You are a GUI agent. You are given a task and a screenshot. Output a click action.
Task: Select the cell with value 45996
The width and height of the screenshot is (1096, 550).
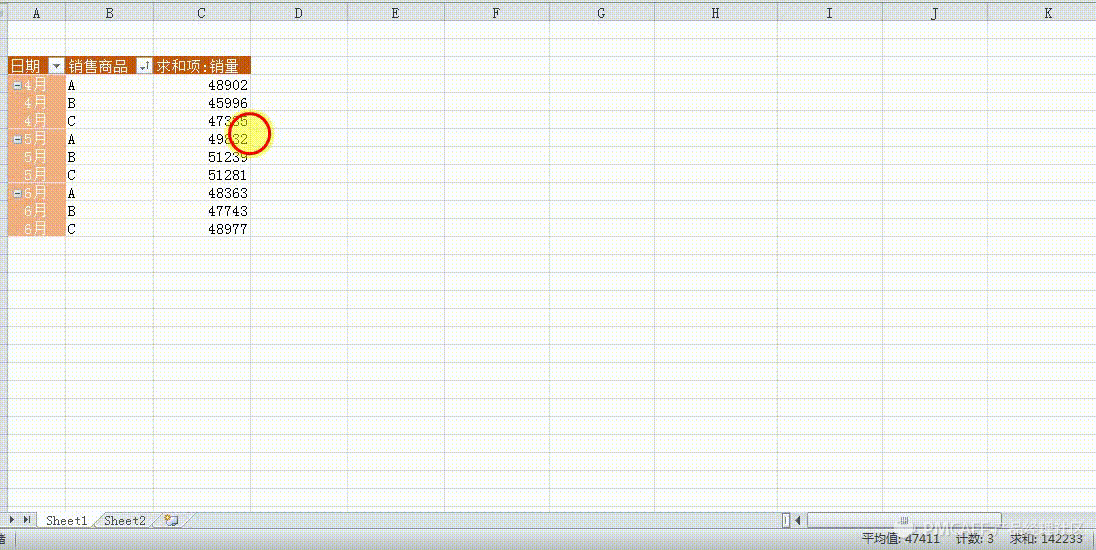(201, 103)
